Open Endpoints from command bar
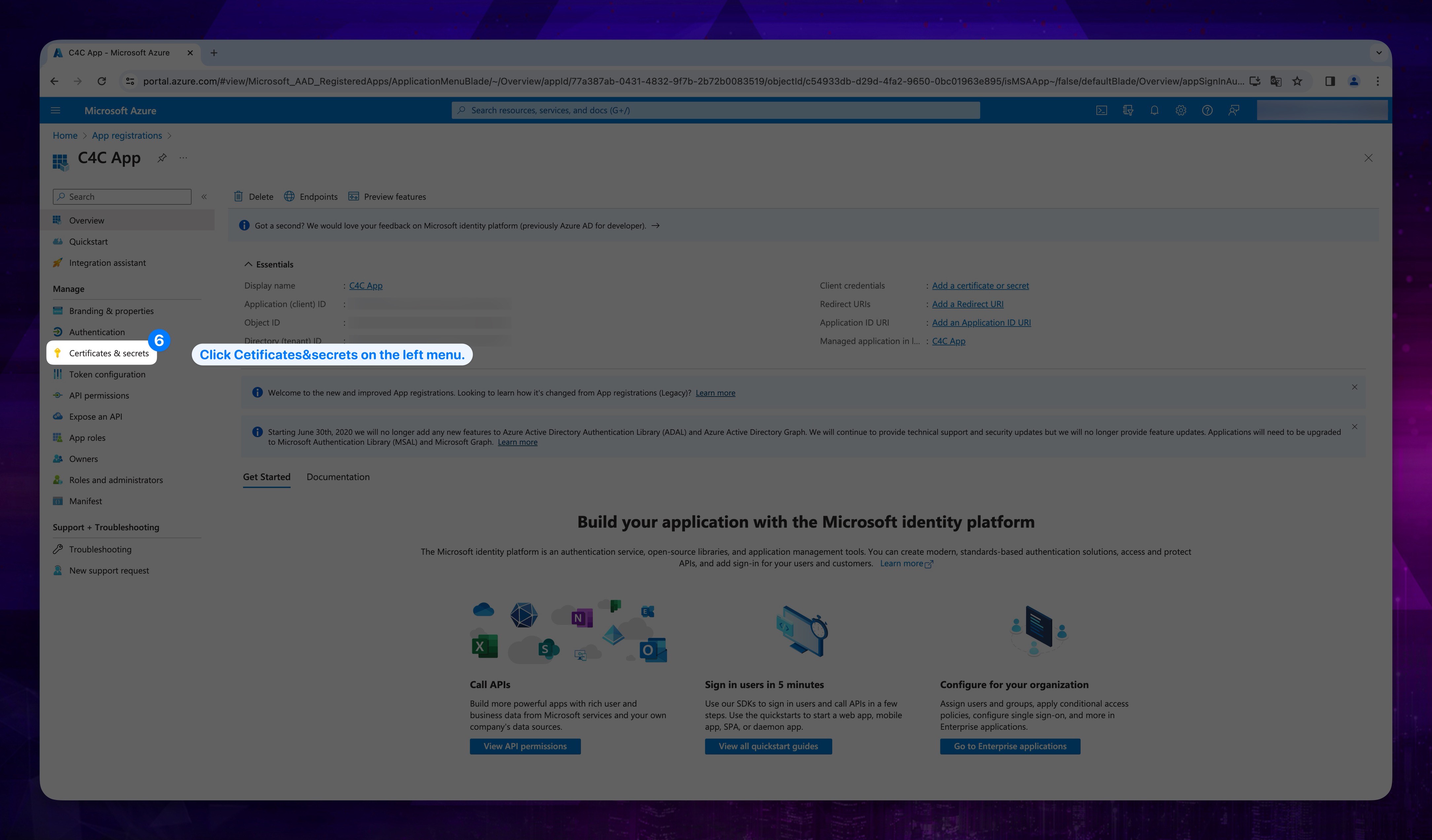 click(311, 196)
